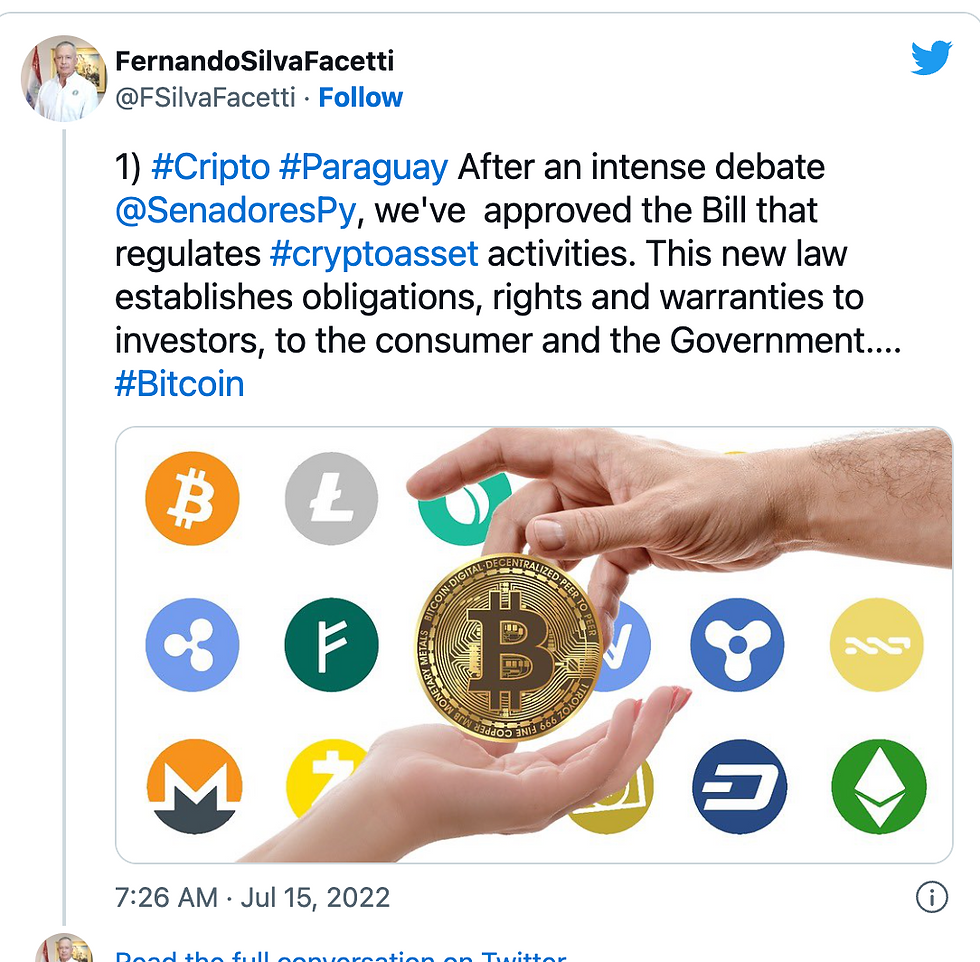
Task: Read the full conversation on Twitter
Action: coord(341,954)
